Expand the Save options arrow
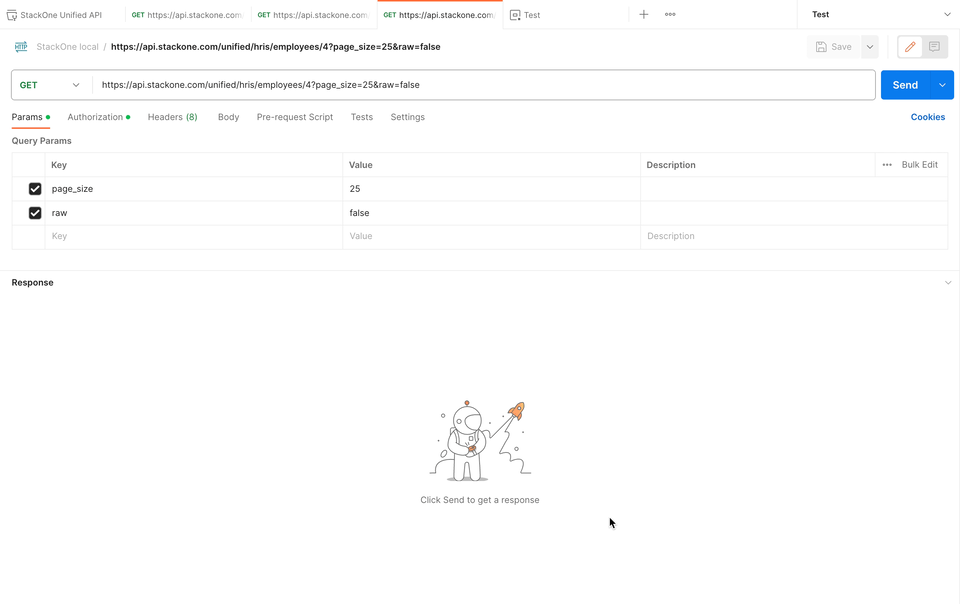Screen dimensions: 960x604 pyautogui.click(x=870, y=47)
